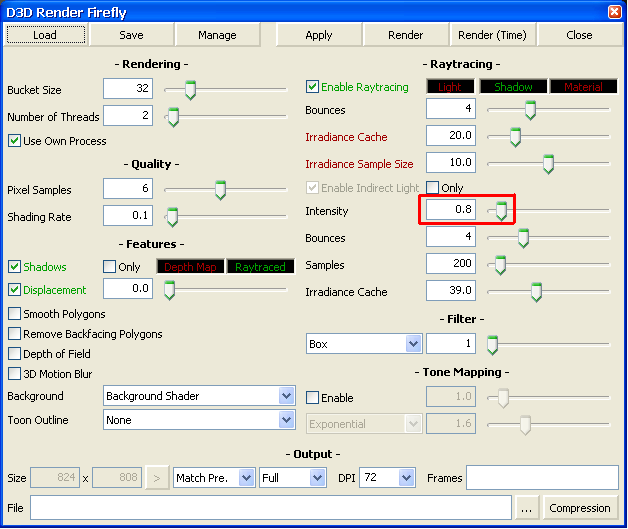Open the Compression settings
Viewport: 628px width, 529px height.
click(x=580, y=508)
